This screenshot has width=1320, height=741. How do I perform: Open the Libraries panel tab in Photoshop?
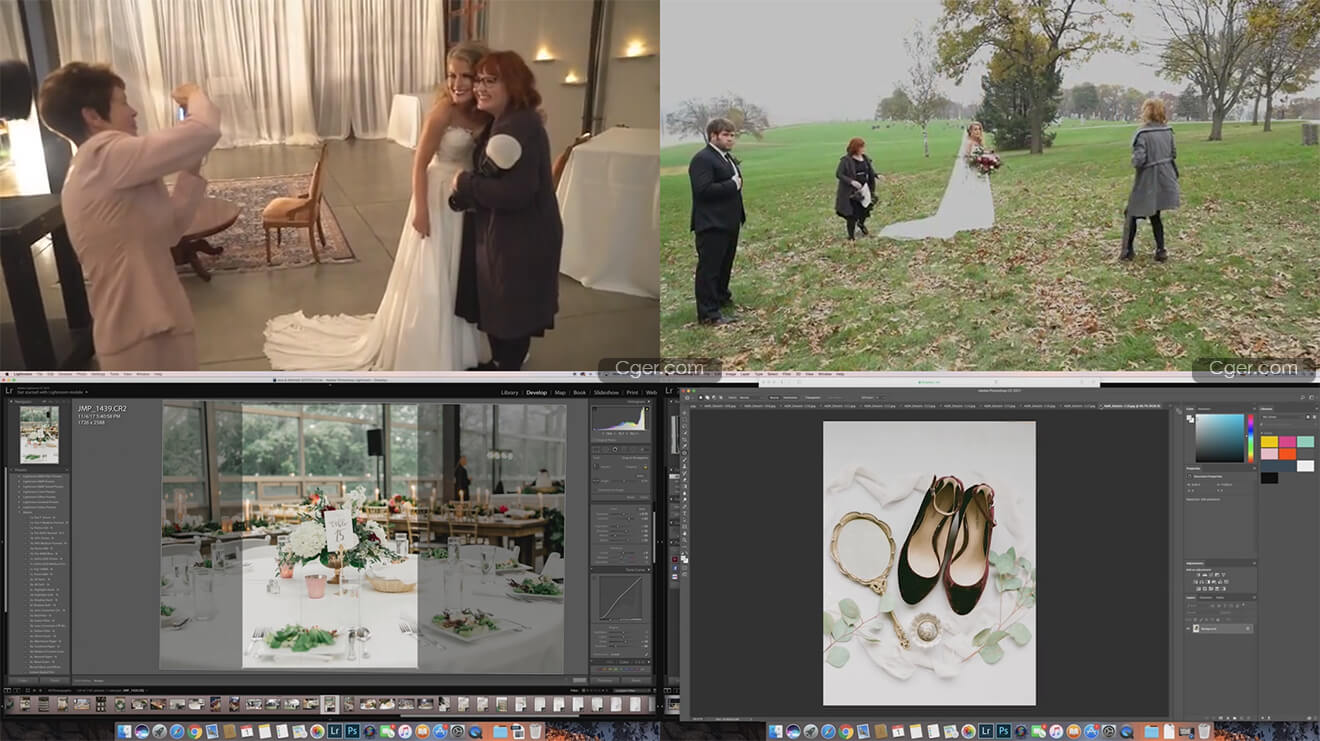click(1267, 409)
